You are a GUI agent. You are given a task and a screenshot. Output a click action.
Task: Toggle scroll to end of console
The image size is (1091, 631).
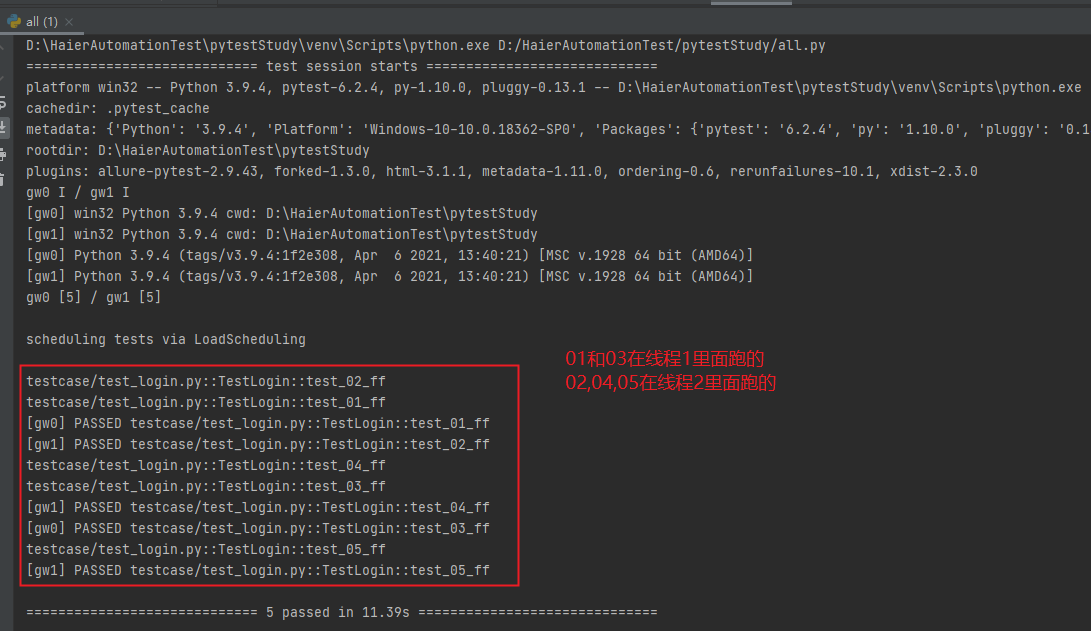coord(3,128)
